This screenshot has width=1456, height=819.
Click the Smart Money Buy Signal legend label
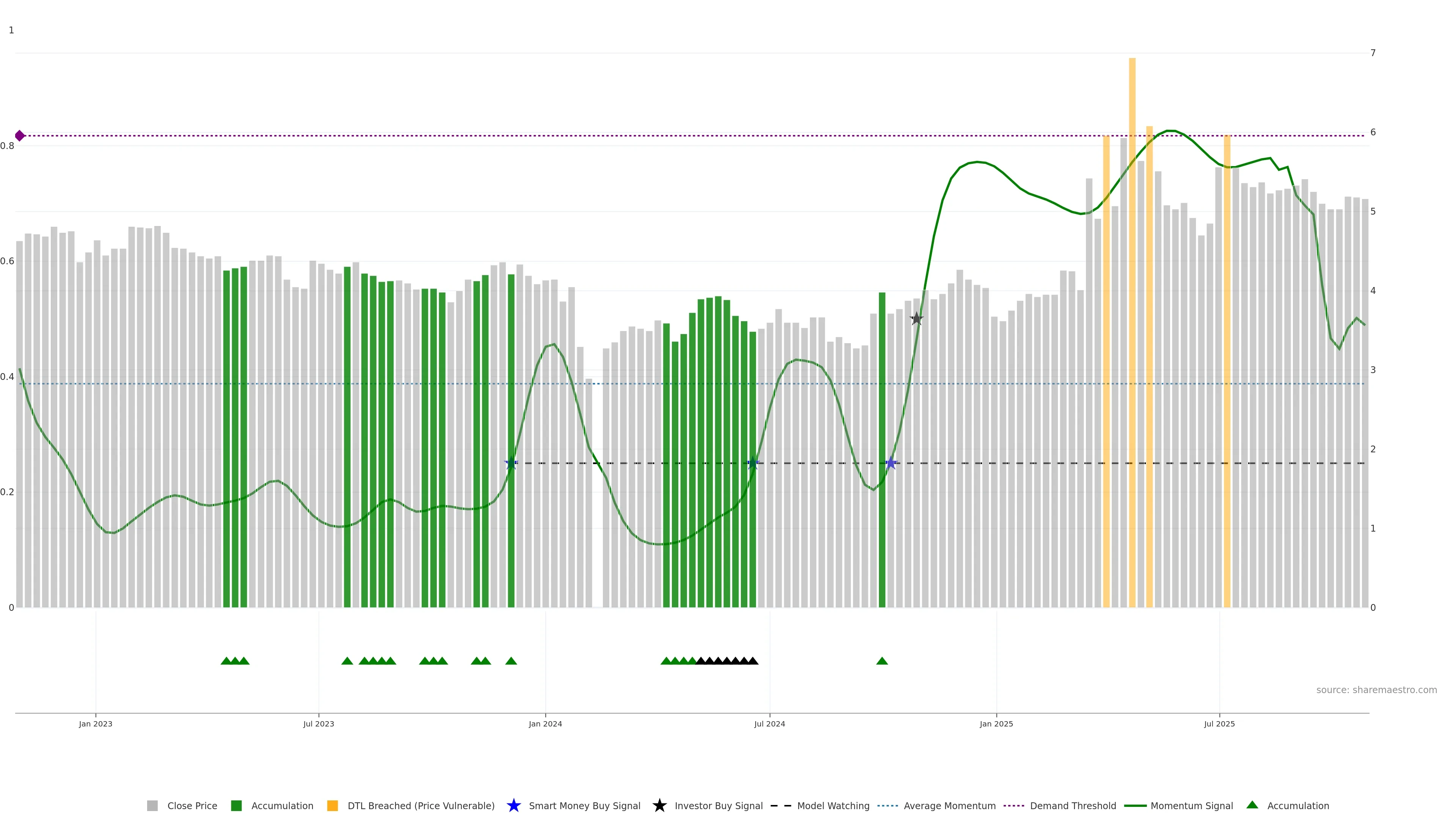click(584, 805)
